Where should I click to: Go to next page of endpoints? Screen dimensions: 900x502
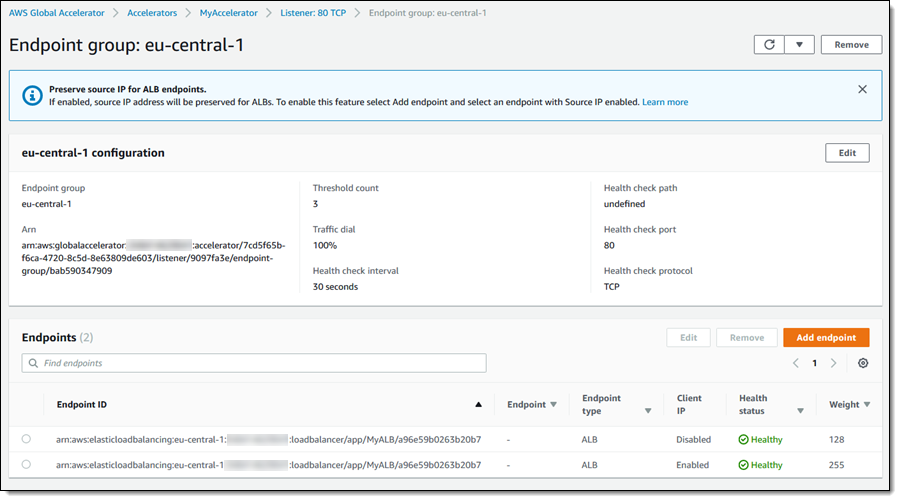point(833,363)
